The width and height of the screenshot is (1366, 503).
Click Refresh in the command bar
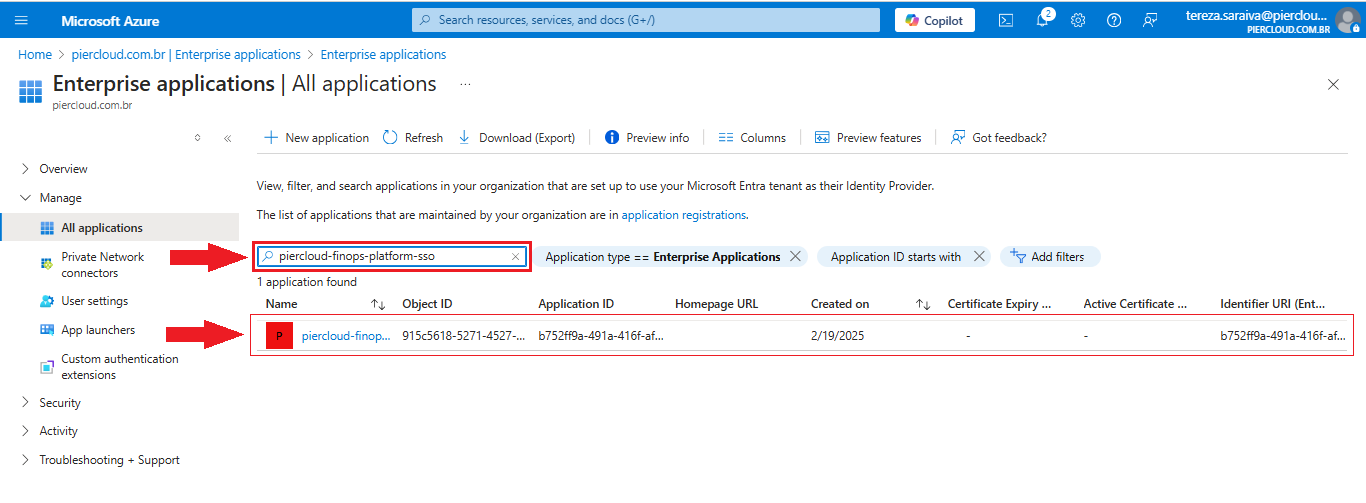[413, 138]
